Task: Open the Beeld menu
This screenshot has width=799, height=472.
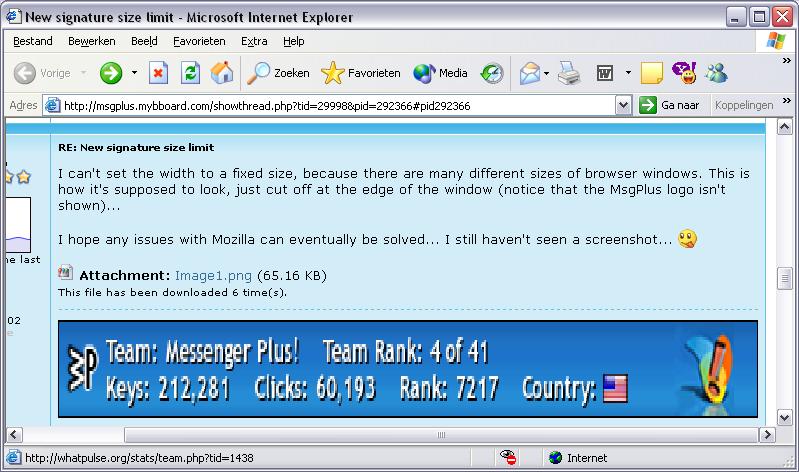Action: 144,41
